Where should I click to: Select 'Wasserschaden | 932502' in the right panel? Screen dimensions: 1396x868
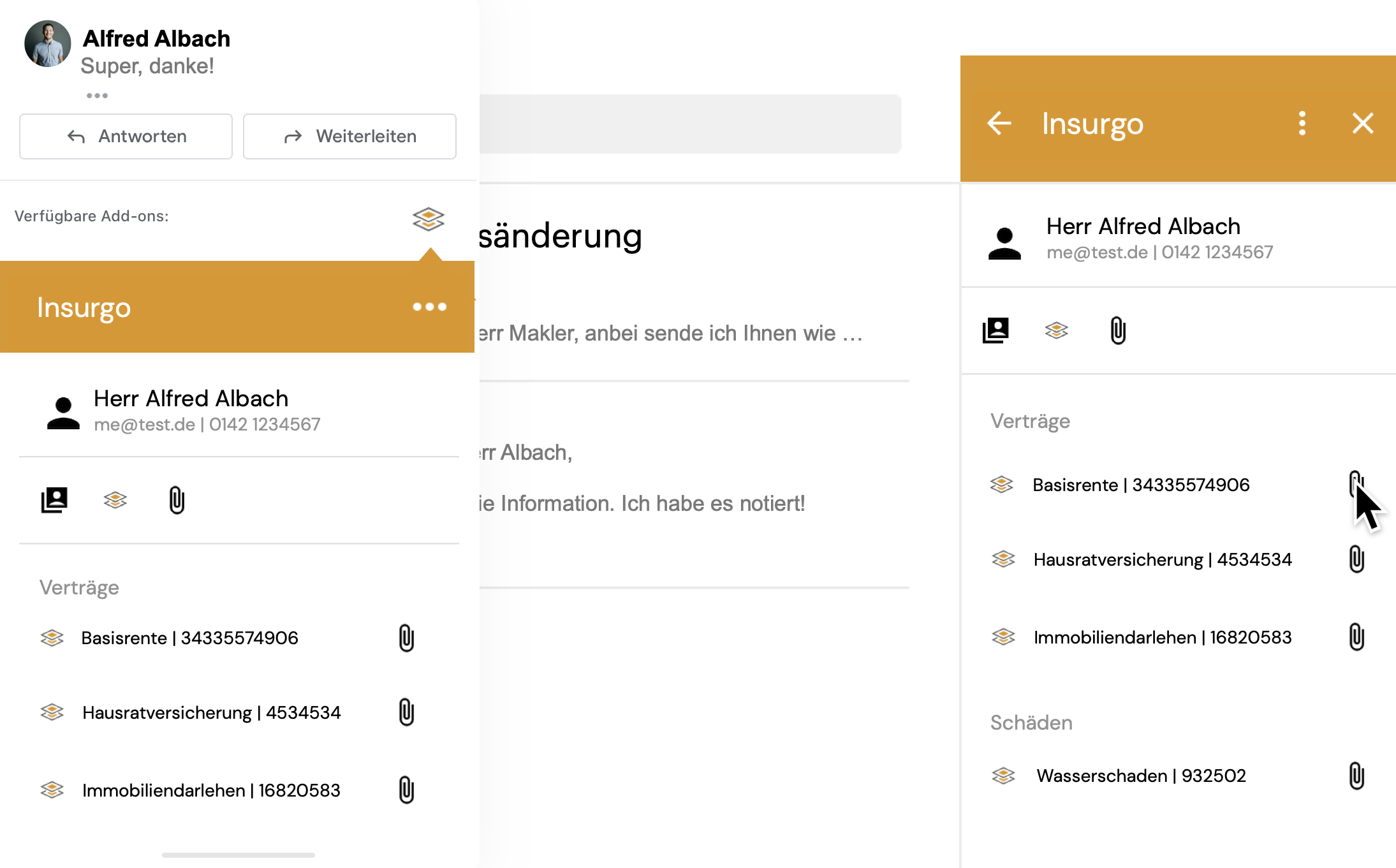click(1142, 776)
